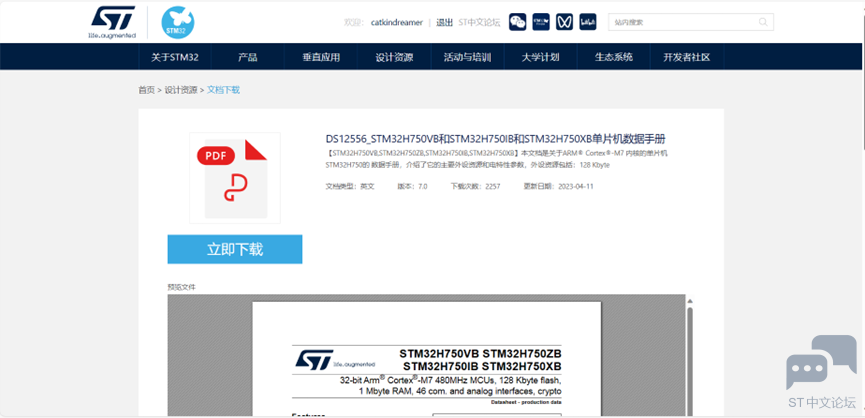This screenshot has height=418, width=865.
Task: Open the 产品 menu
Action: [248, 57]
